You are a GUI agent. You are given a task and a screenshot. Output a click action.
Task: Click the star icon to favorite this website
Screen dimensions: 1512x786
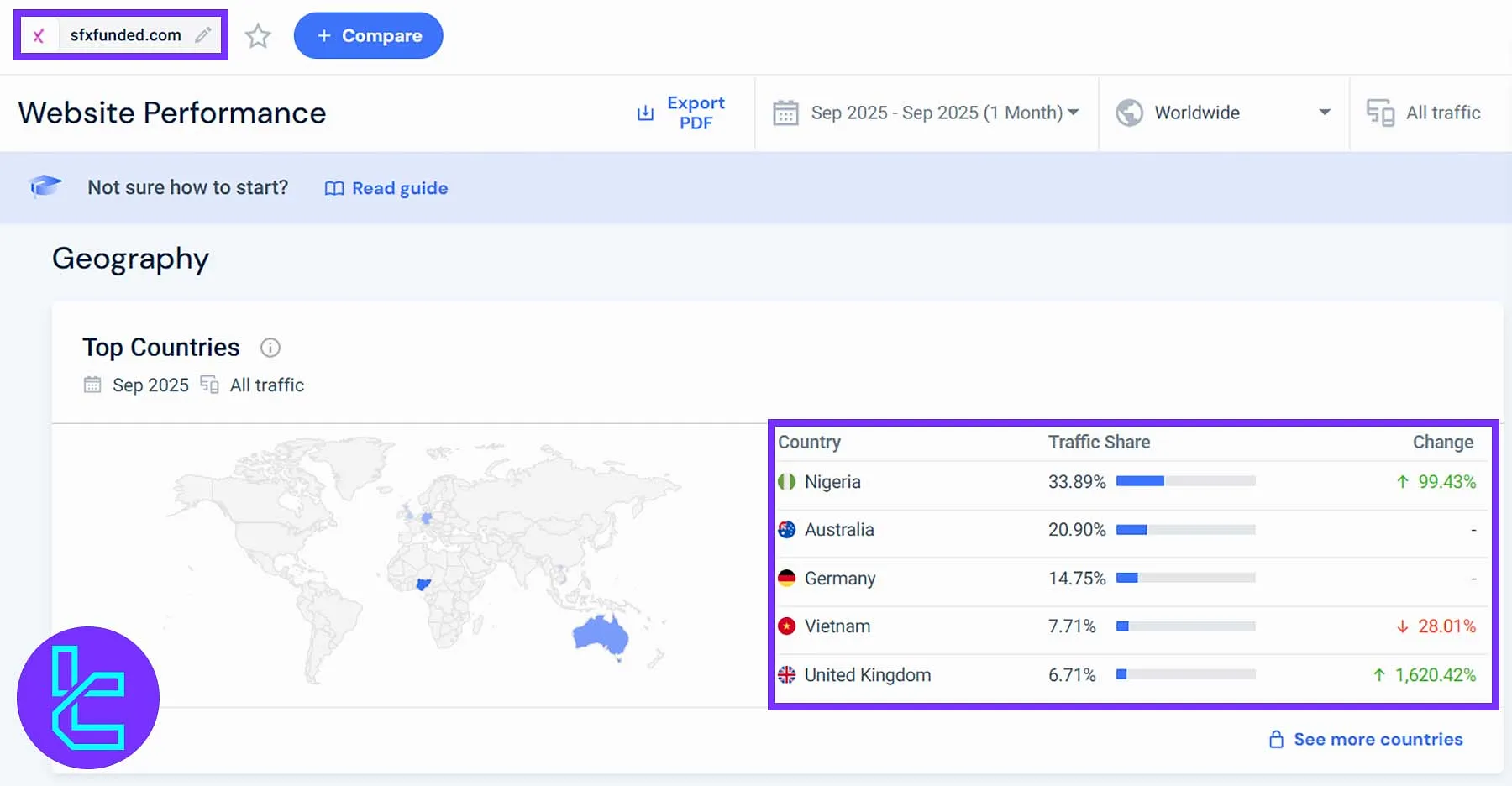coord(258,35)
